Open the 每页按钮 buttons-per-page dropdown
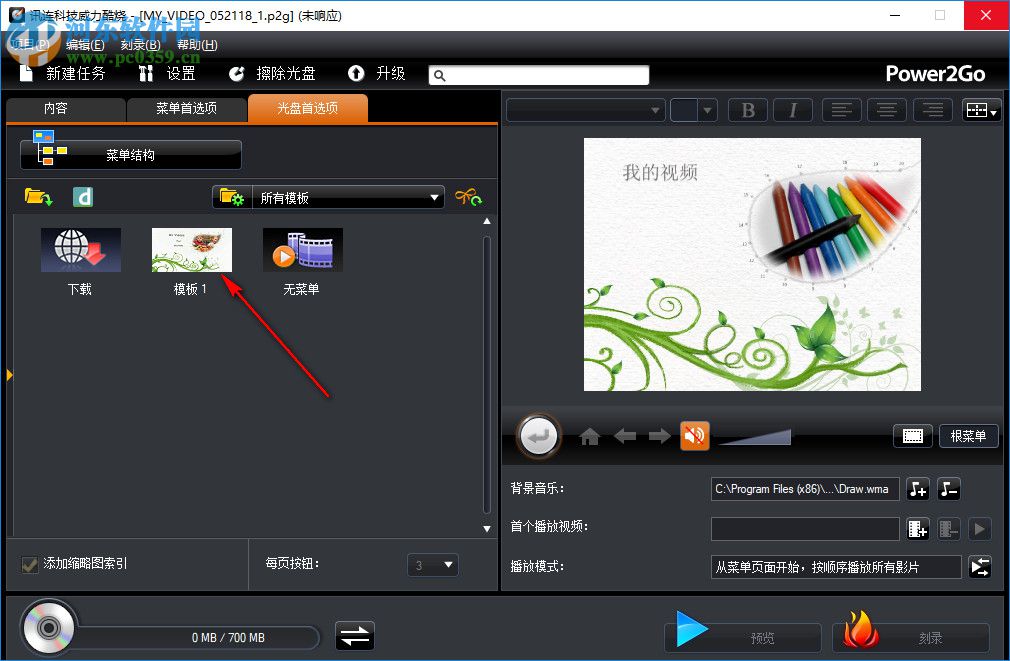The height and width of the screenshot is (661, 1010). click(x=432, y=565)
